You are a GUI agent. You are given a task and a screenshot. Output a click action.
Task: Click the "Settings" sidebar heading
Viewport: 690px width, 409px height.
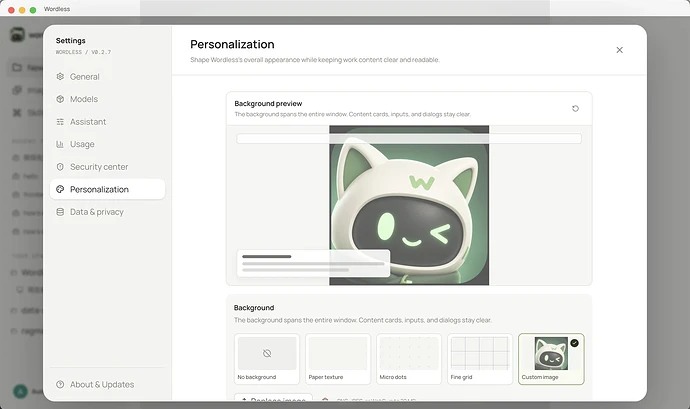(70, 41)
